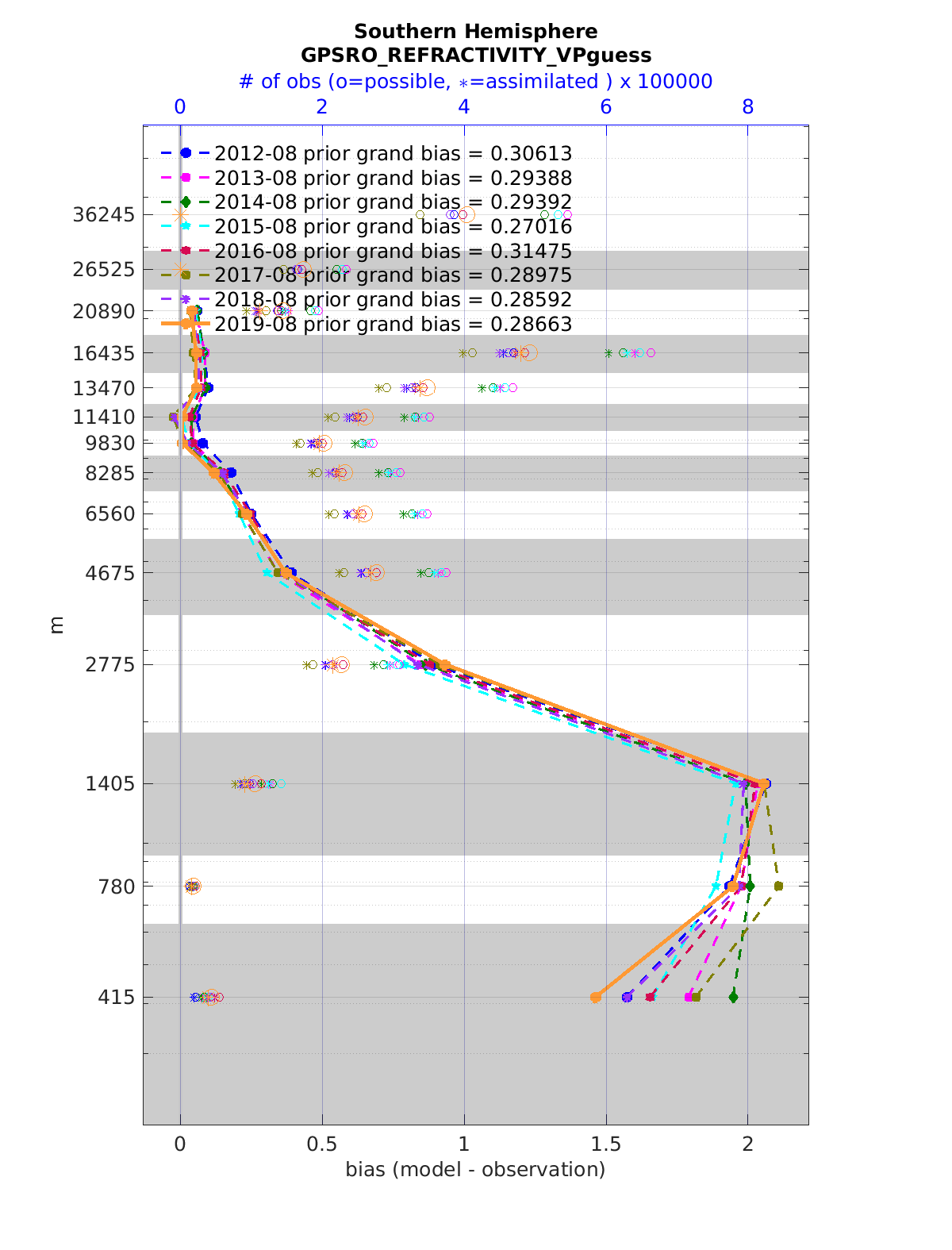
Task: Click the 2017-08 olive marker at 780 m
Action: (778, 886)
